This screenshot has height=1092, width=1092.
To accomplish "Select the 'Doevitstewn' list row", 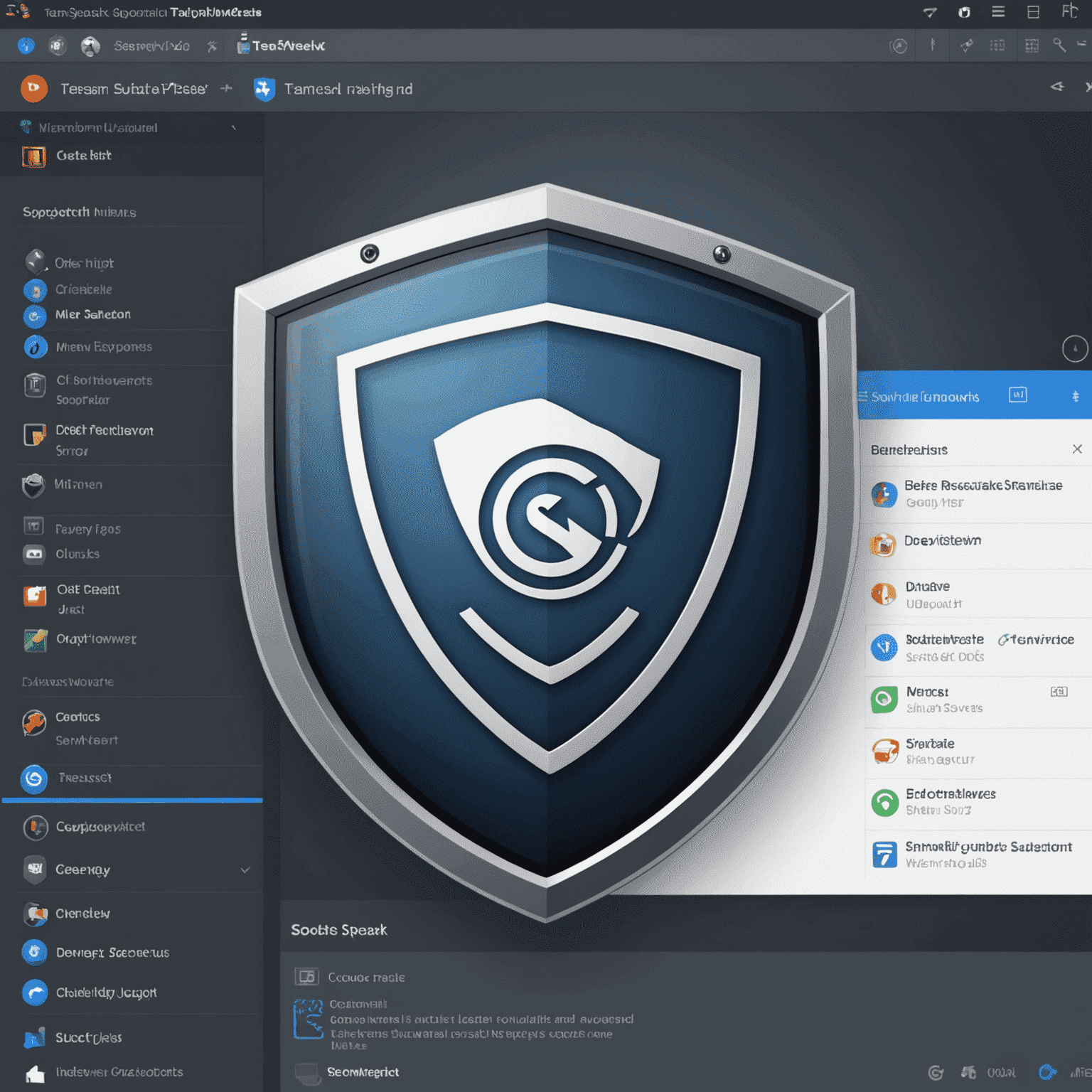I will (978, 545).
